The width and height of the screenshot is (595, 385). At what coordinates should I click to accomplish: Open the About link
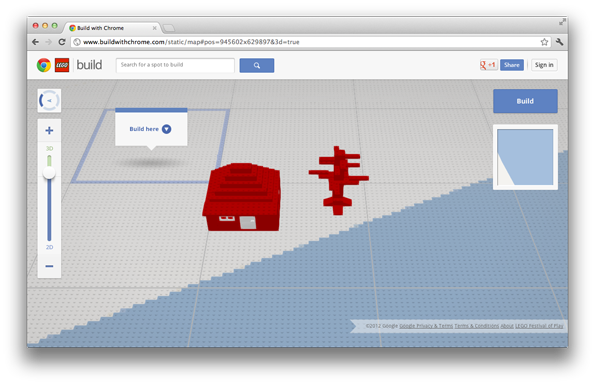point(507,326)
